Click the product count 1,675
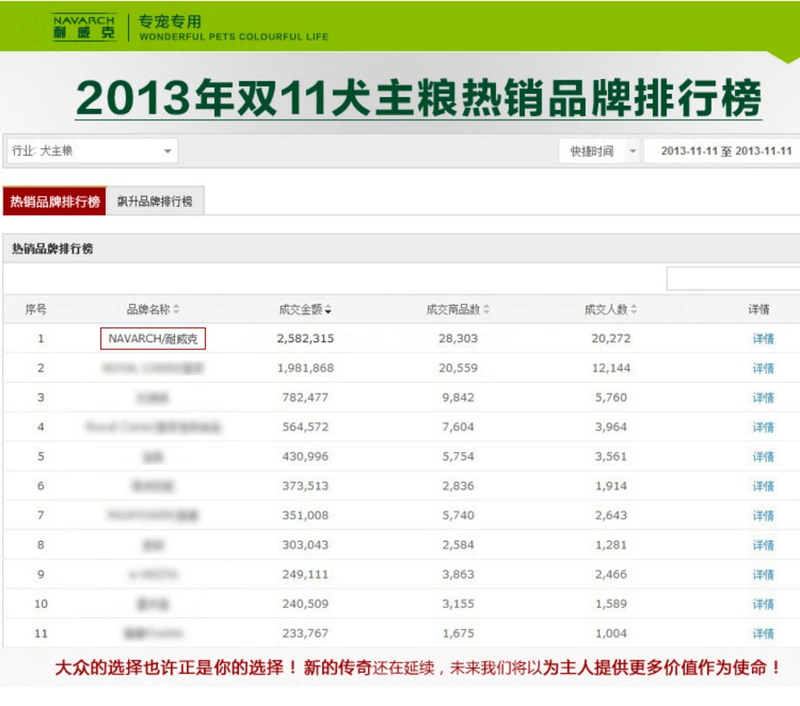Screen dimensions: 800x706 (458, 634)
